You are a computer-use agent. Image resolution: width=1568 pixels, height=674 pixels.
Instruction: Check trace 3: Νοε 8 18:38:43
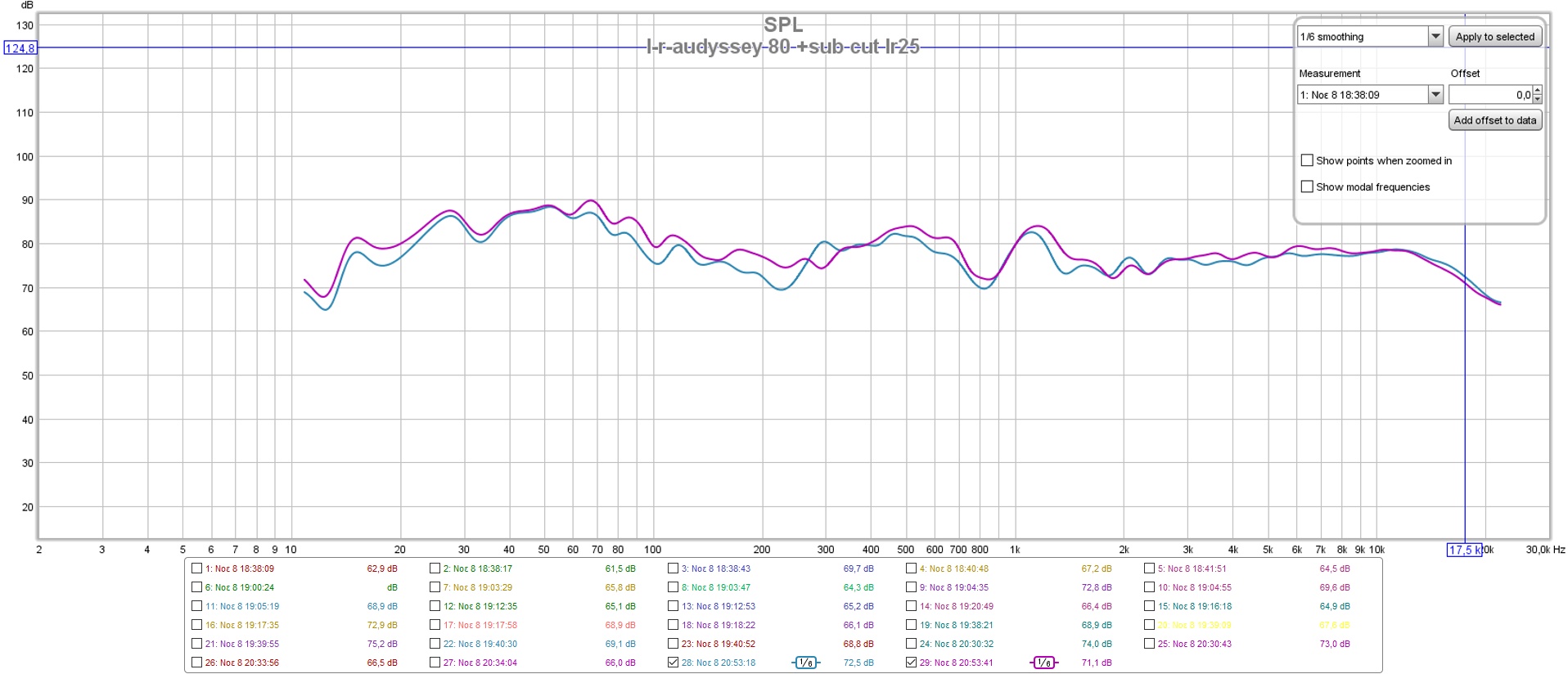pyautogui.click(x=673, y=568)
